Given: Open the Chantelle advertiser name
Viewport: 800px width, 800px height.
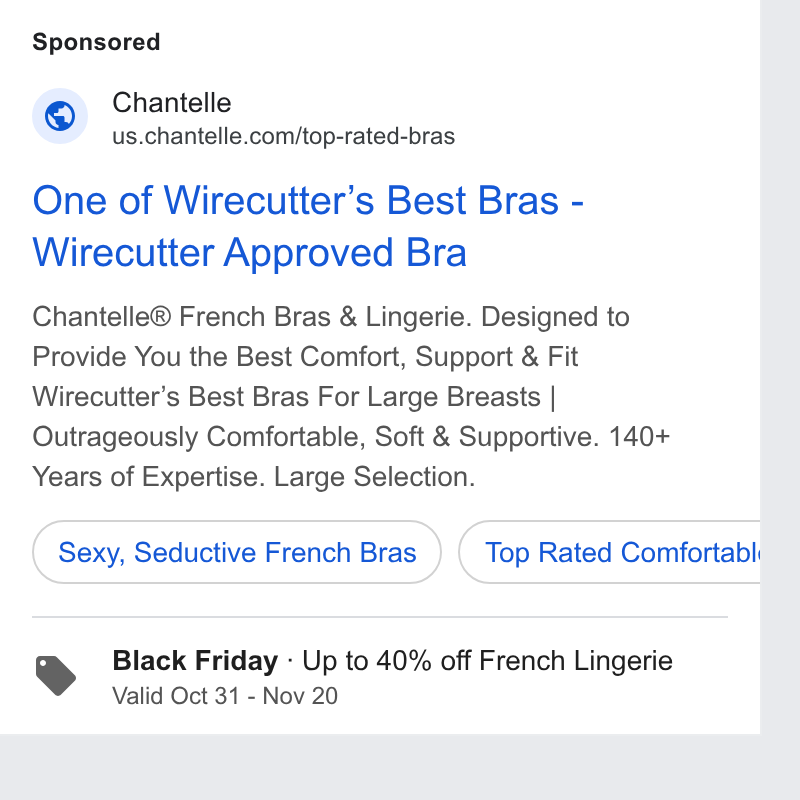Looking at the screenshot, I should coord(171,103).
